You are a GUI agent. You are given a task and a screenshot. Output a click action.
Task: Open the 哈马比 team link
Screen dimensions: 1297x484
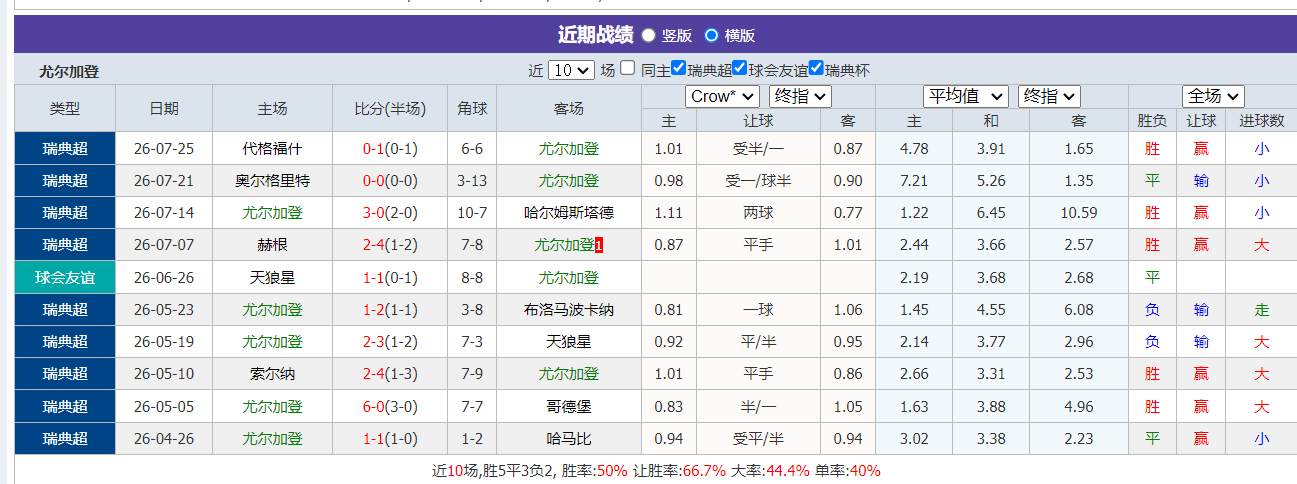pyautogui.click(x=569, y=438)
